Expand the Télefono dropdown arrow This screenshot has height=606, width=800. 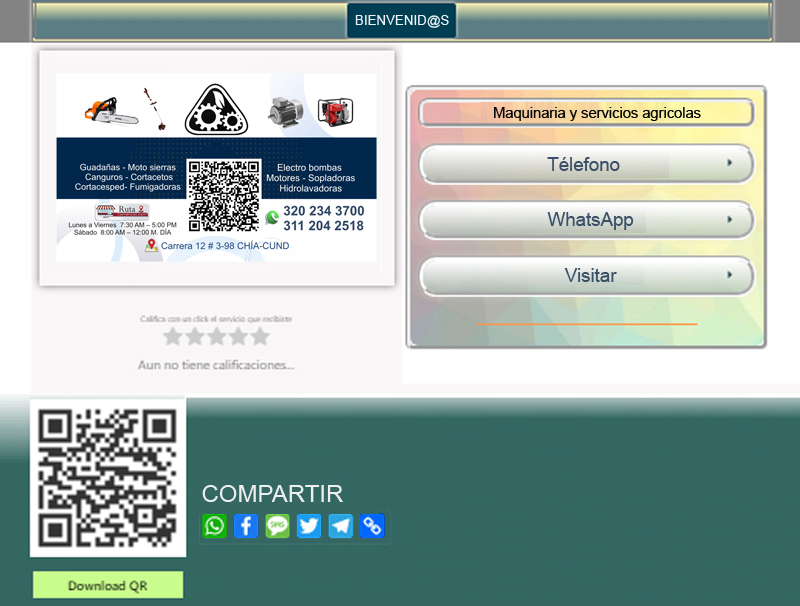[730, 162]
